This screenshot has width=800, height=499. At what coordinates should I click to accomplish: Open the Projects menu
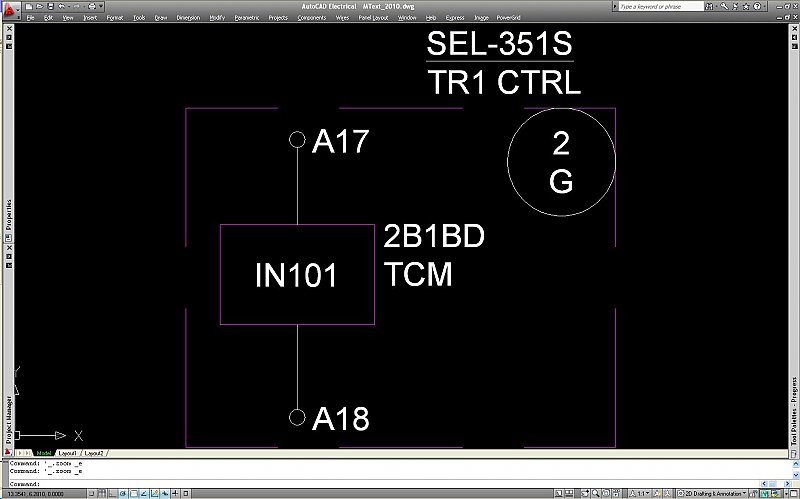(278, 18)
